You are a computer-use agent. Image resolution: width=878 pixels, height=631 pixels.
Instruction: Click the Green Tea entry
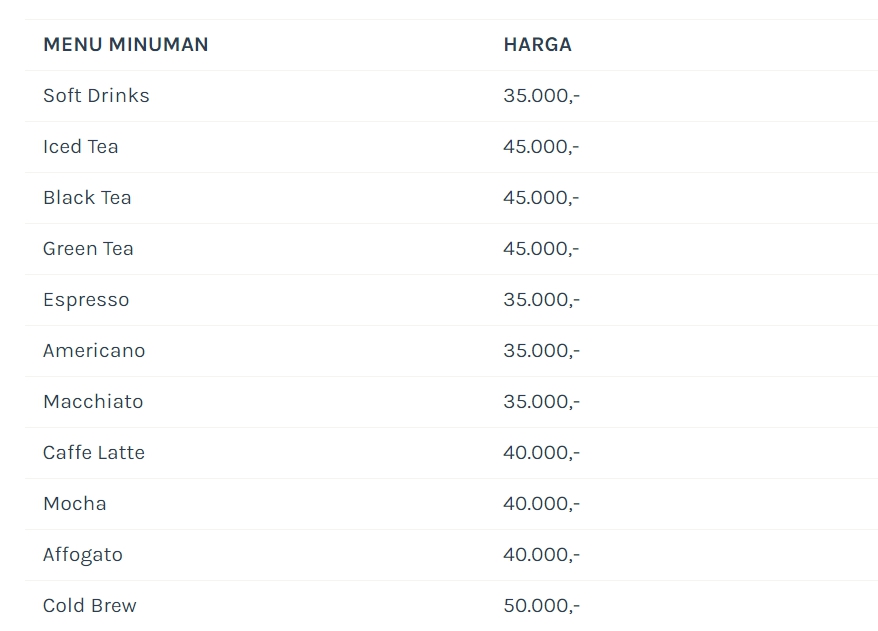coord(88,249)
